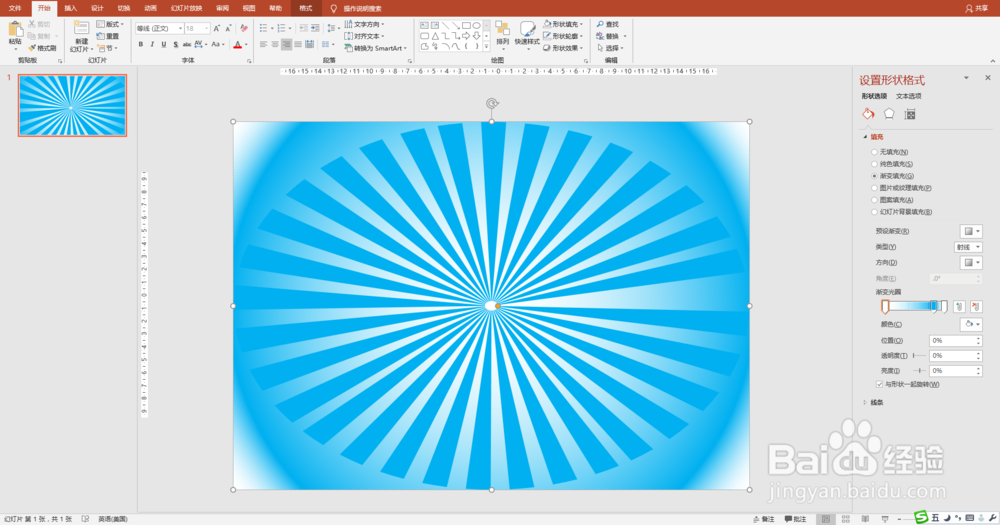Image resolution: width=1000 pixels, height=525 pixels.
Task: Click the Share (共享) button
Action: (x=977, y=8)
